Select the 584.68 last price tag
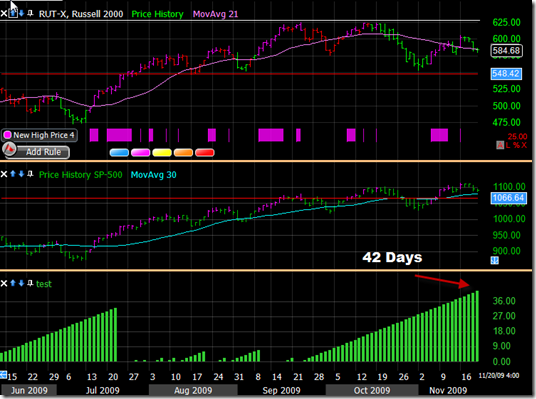Screen dimensions: 536x399 506,51
